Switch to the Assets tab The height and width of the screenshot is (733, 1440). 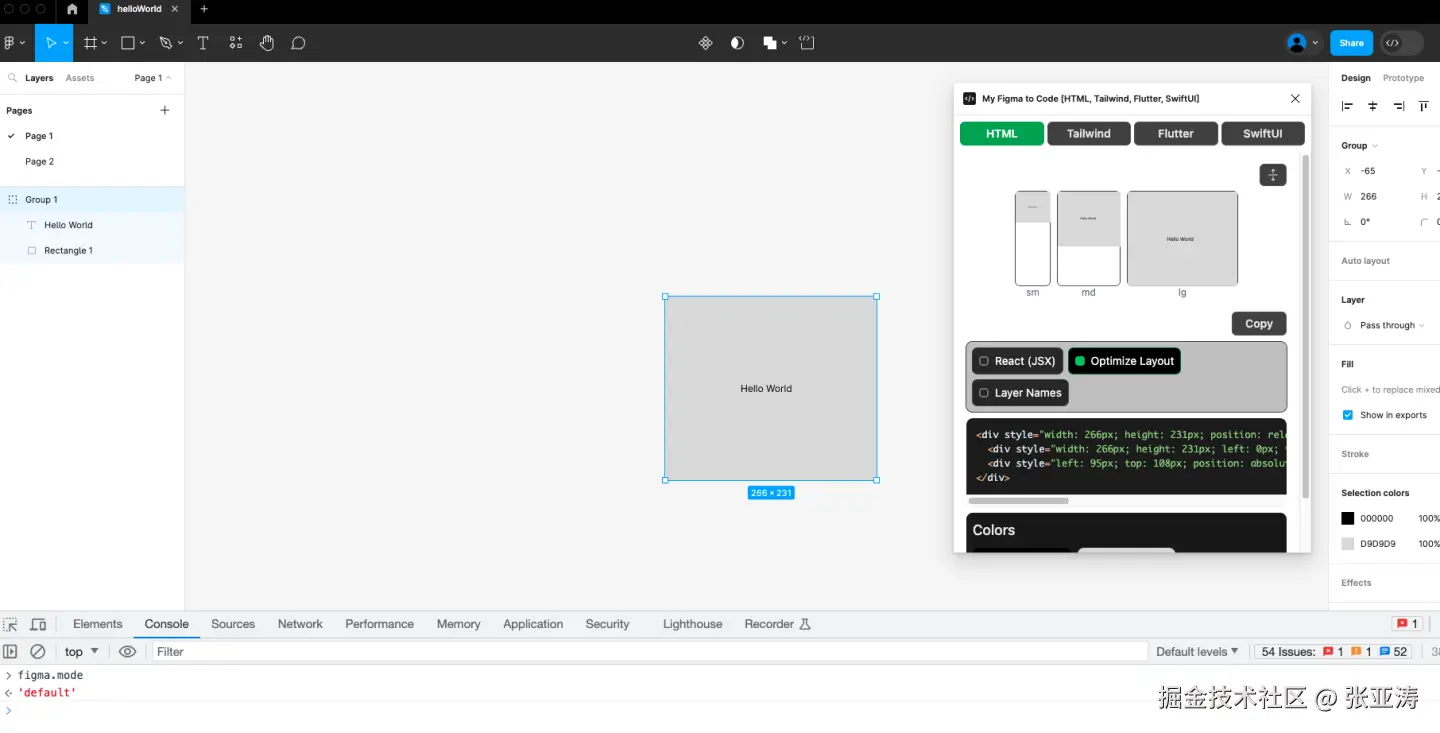(80, 78)
